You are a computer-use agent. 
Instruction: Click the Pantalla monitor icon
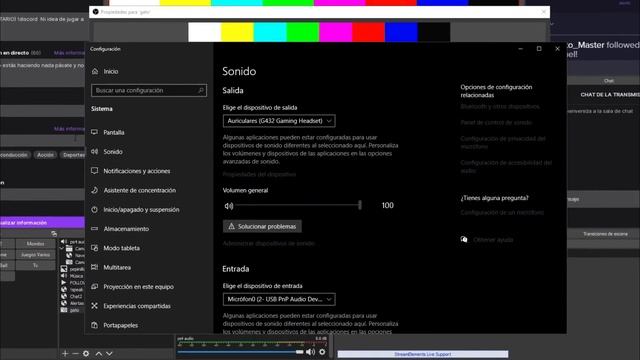(95, 132)
